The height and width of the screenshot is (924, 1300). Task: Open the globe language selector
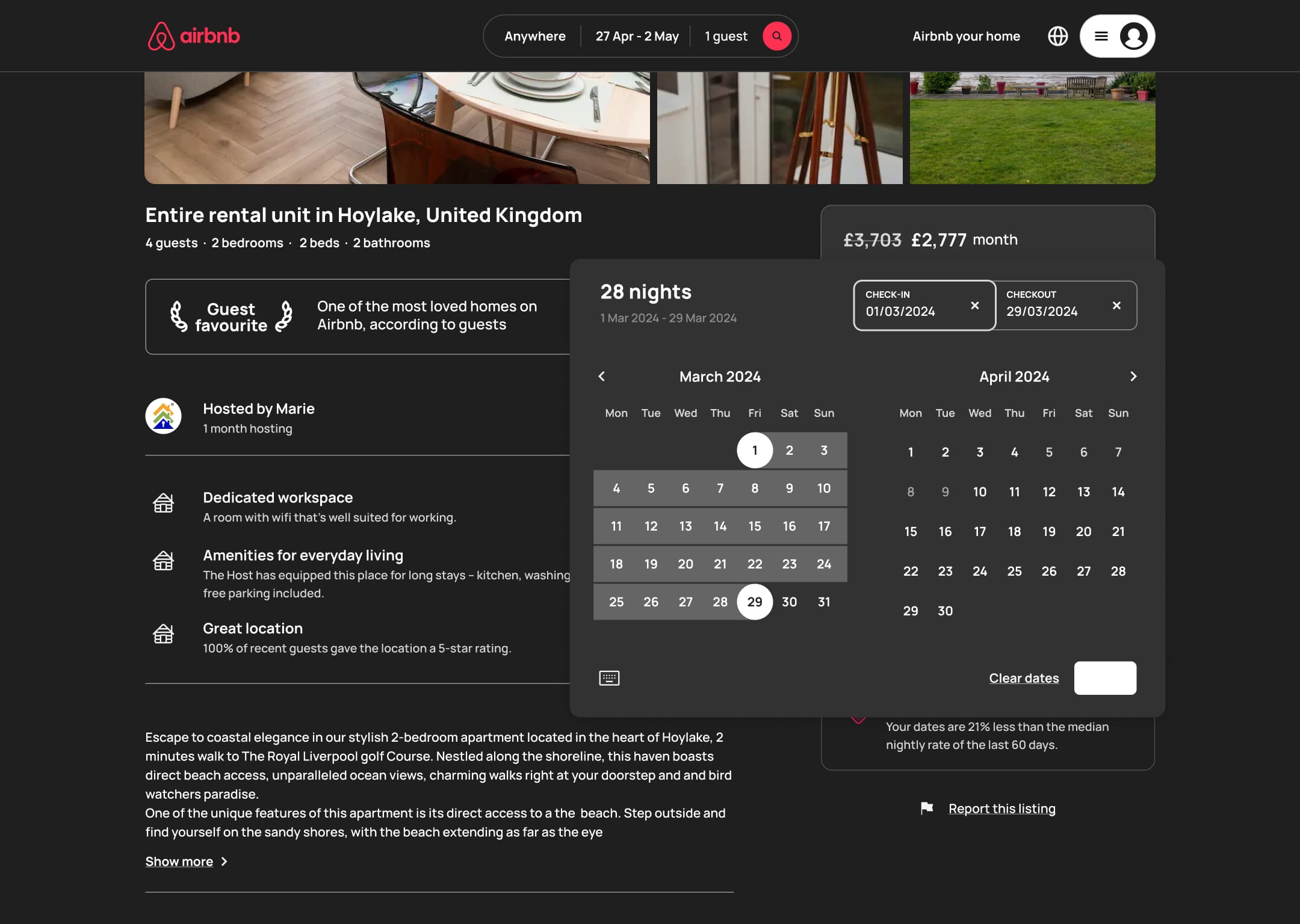1057,36
